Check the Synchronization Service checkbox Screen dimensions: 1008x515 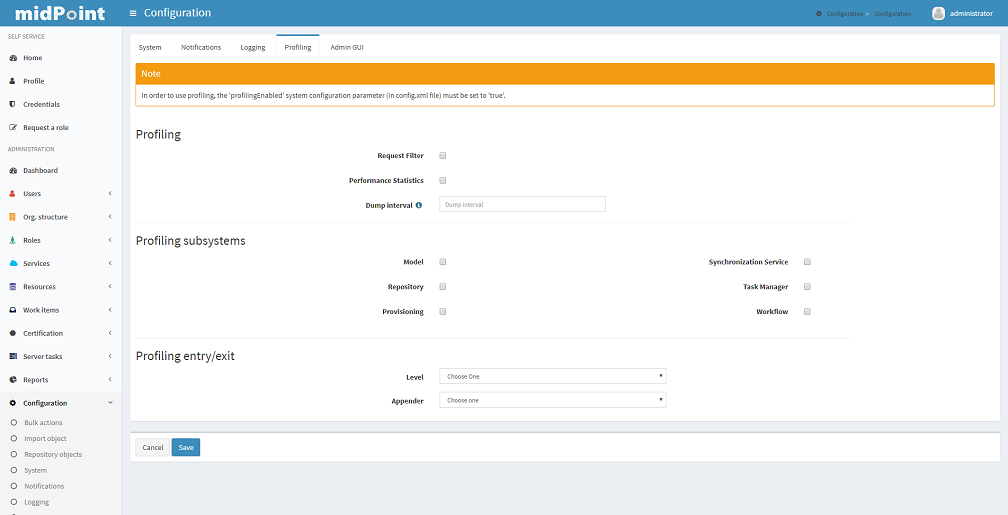click(x=807, y=262)
